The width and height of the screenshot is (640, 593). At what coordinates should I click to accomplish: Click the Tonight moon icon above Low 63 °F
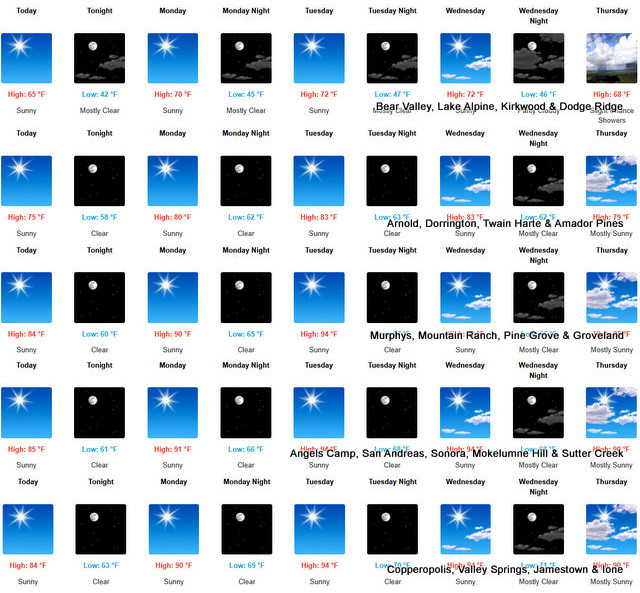pos(100,529)
